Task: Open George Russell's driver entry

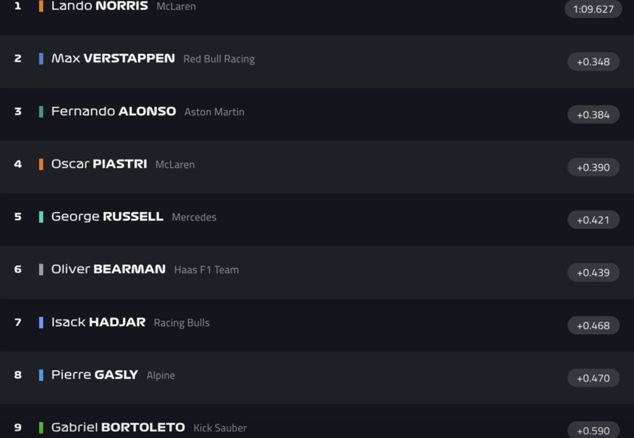Action: pyautogui.click(x=107, y=217)
